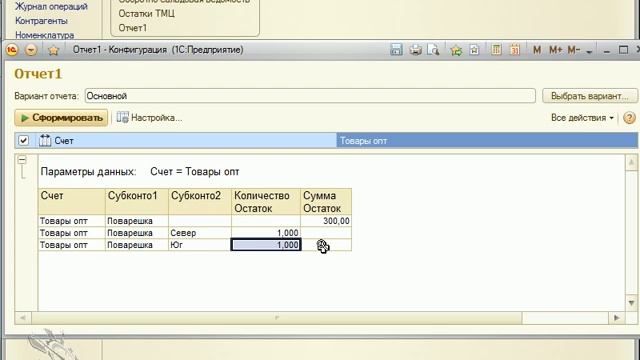Screen dimensions: 640x360
Task: Click Товары опт in the first table row
Action: tap(72, 221)
